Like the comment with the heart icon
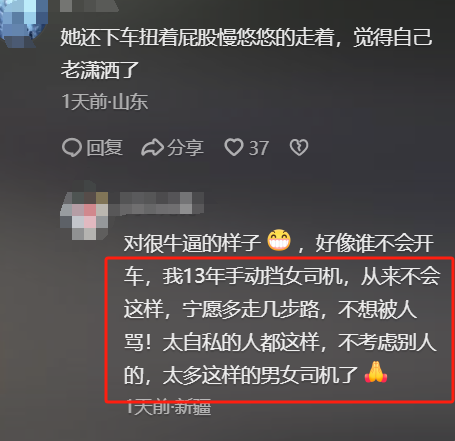Image resolution: width=455 pixels, height=441 pixels. click(x=234, y=147)
